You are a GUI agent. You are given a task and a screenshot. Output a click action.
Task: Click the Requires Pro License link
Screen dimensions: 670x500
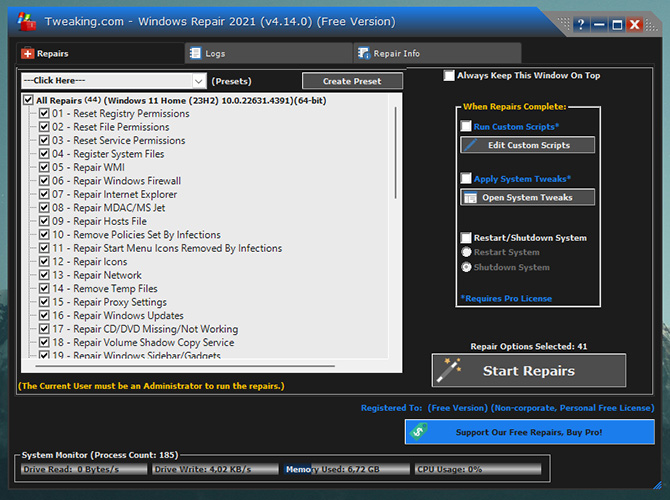pyautogui.click(x=506, y=298)
